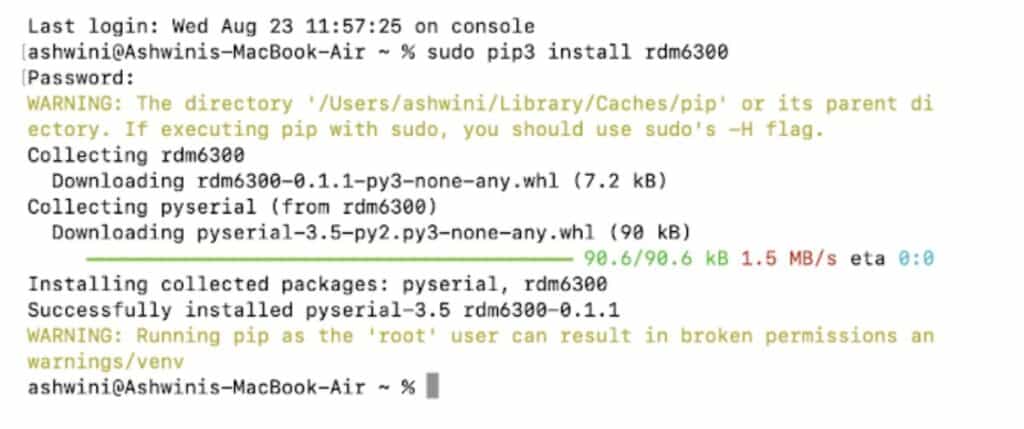Click the yellow 'root' user warning line

480,336
